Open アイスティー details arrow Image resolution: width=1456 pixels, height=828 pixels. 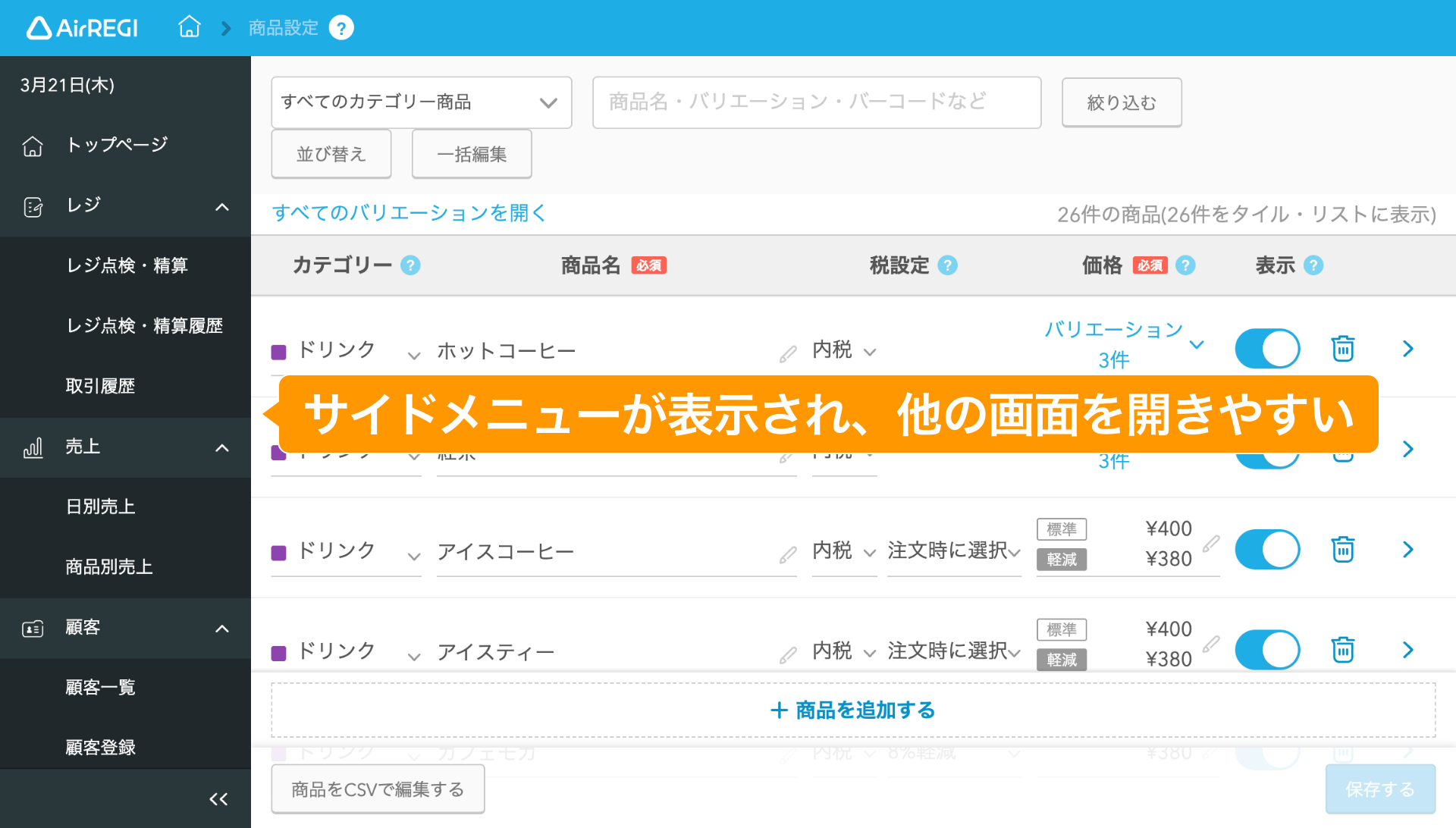pos(1408,650)
